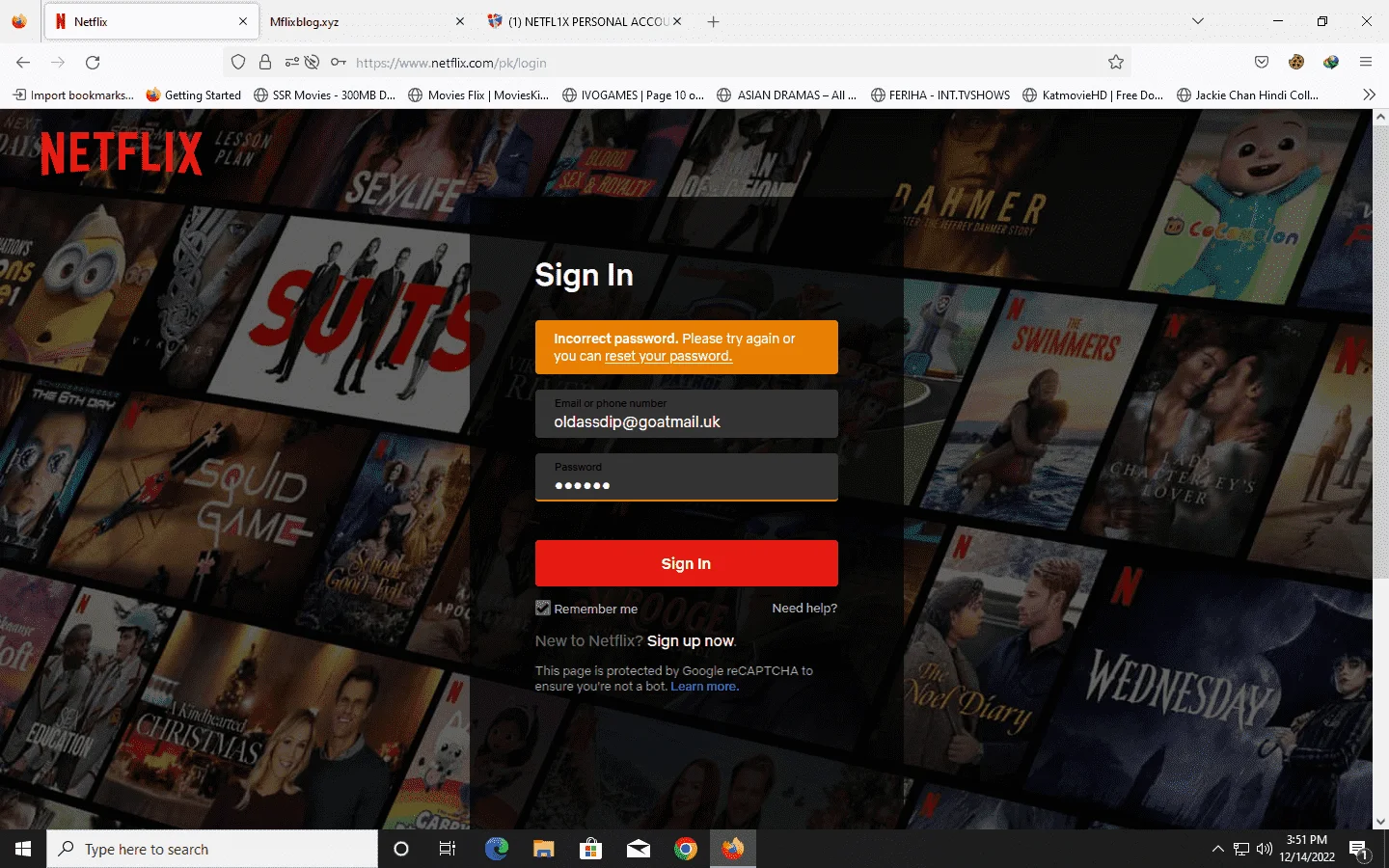
Task: Open volume speaker tray icon
Action: click(x=1265, y=849)
